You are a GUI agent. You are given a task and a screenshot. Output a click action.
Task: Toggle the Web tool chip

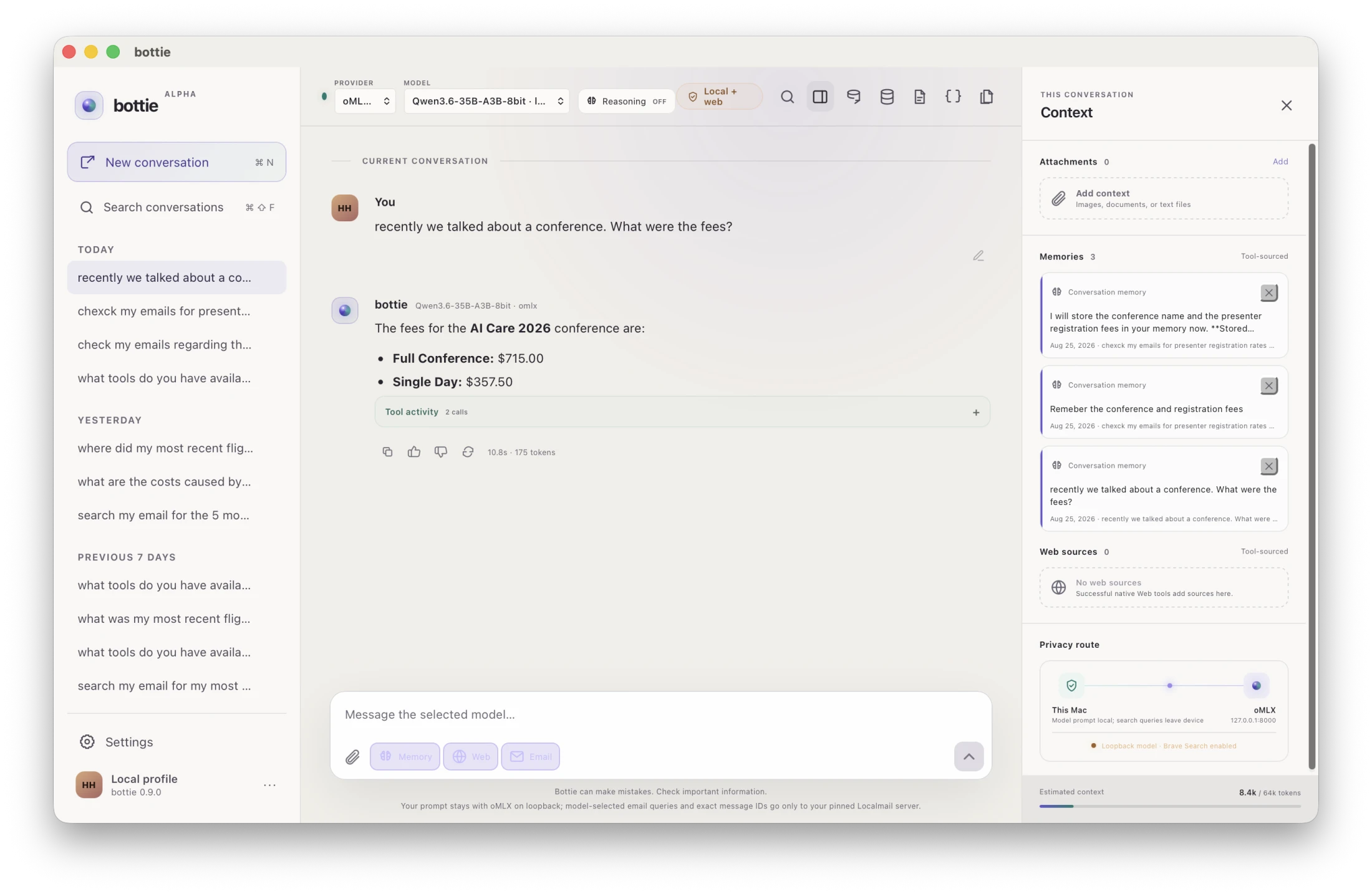click(x=470, y=756)
